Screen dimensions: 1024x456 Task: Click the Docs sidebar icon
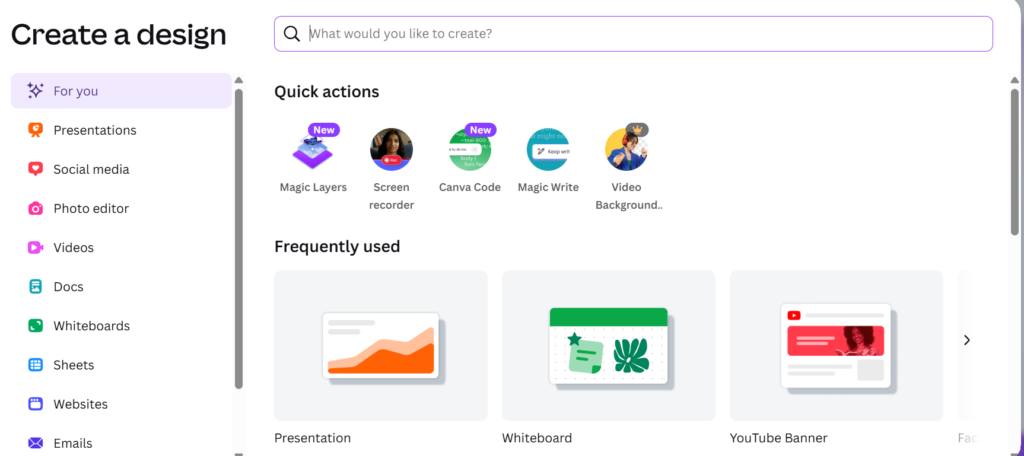[x=35, y=287]
